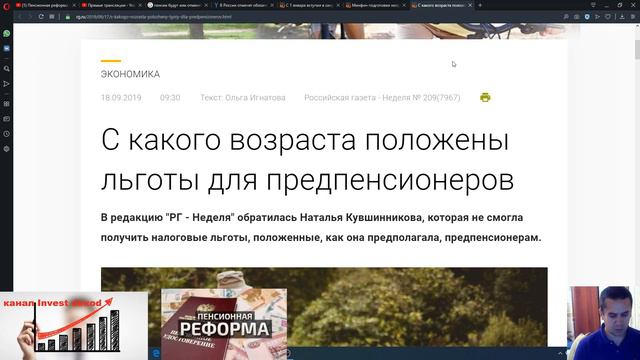Open the ЭКОНОМИКА section link
Screen dimensions: 640x360
(130, 74)
